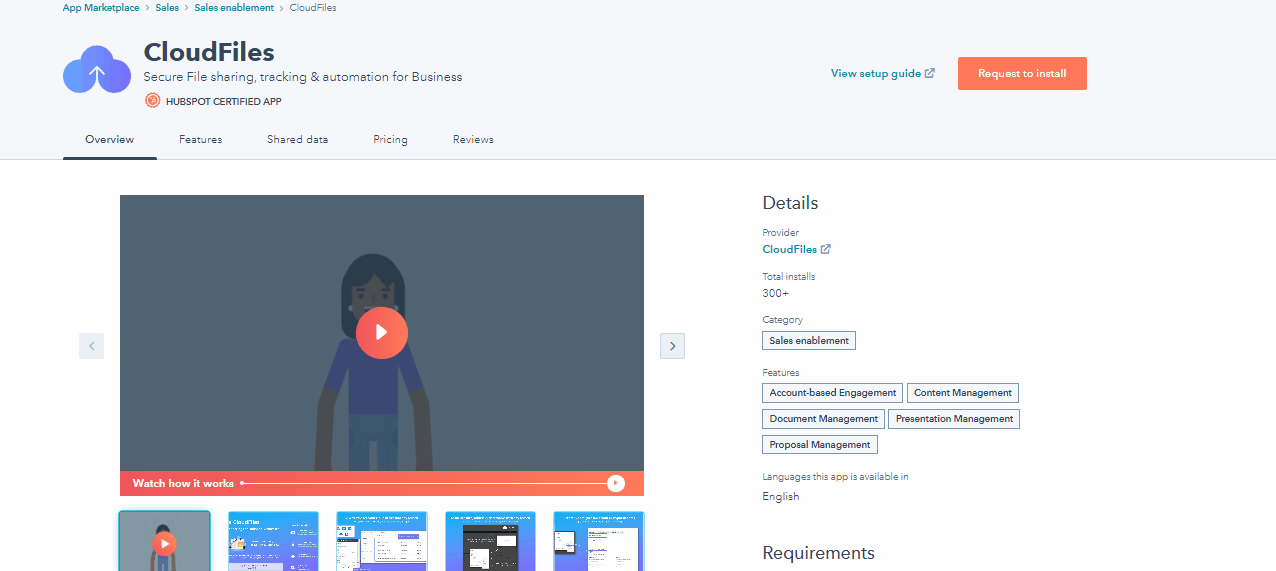1276x571 pixels.
Task: Click the 300+ total installs value
Action: (775, 293)
